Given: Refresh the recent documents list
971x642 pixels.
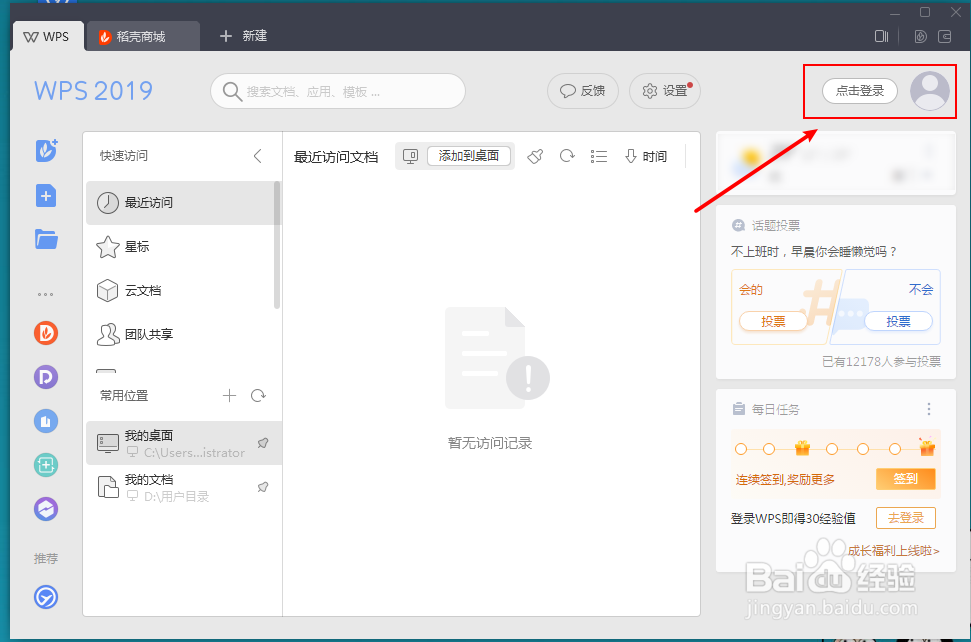Looking at the screenshot, I should click(567, 156).
